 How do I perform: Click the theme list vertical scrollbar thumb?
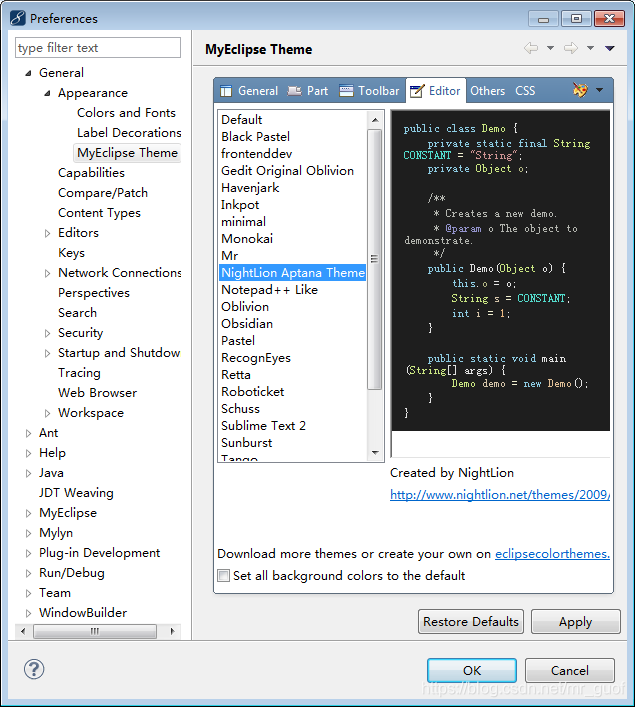[x=375, y=259]
